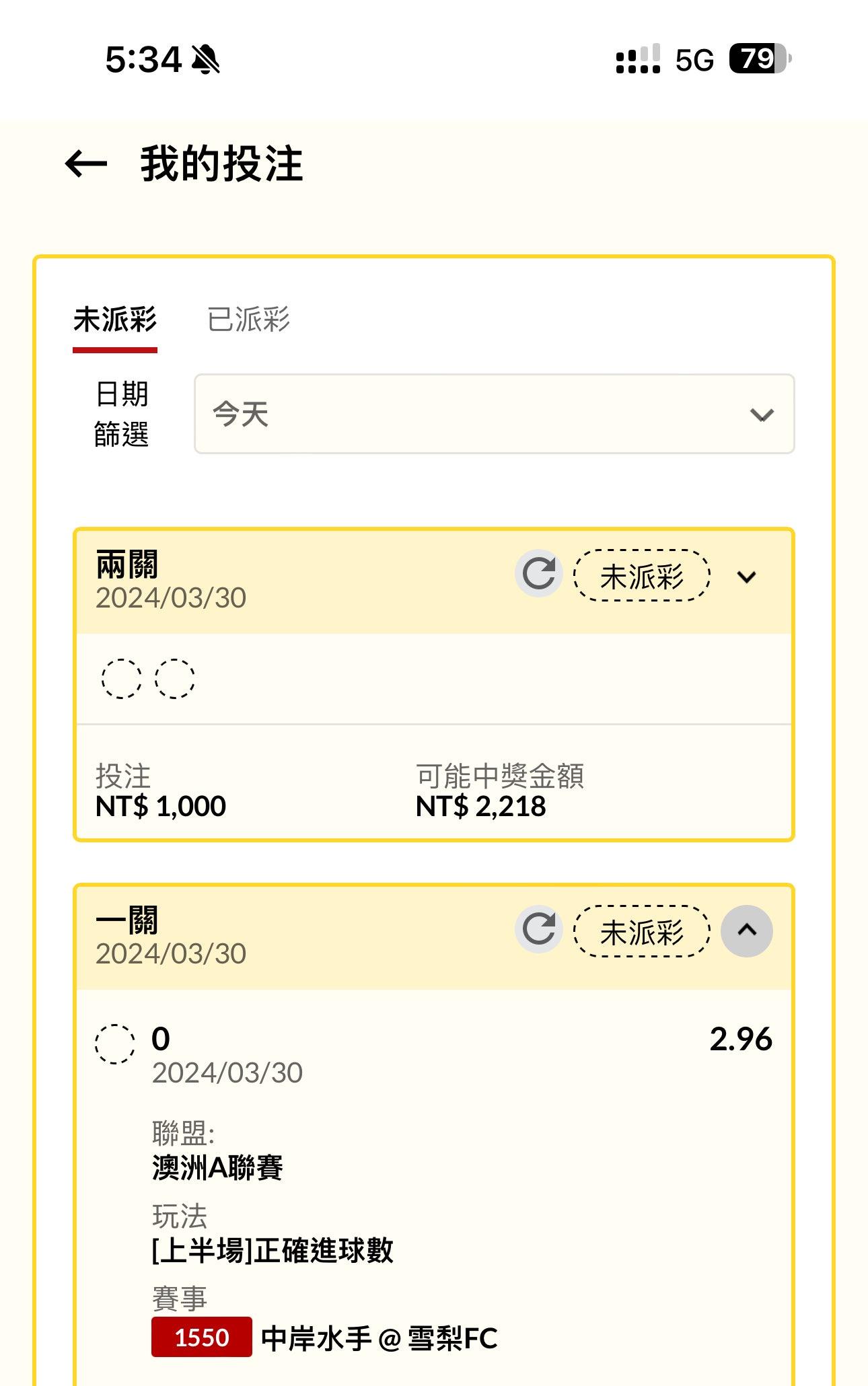Tap the cellular signal bars icon
This screenshot has height=1386, width=868.
point(638,59)
